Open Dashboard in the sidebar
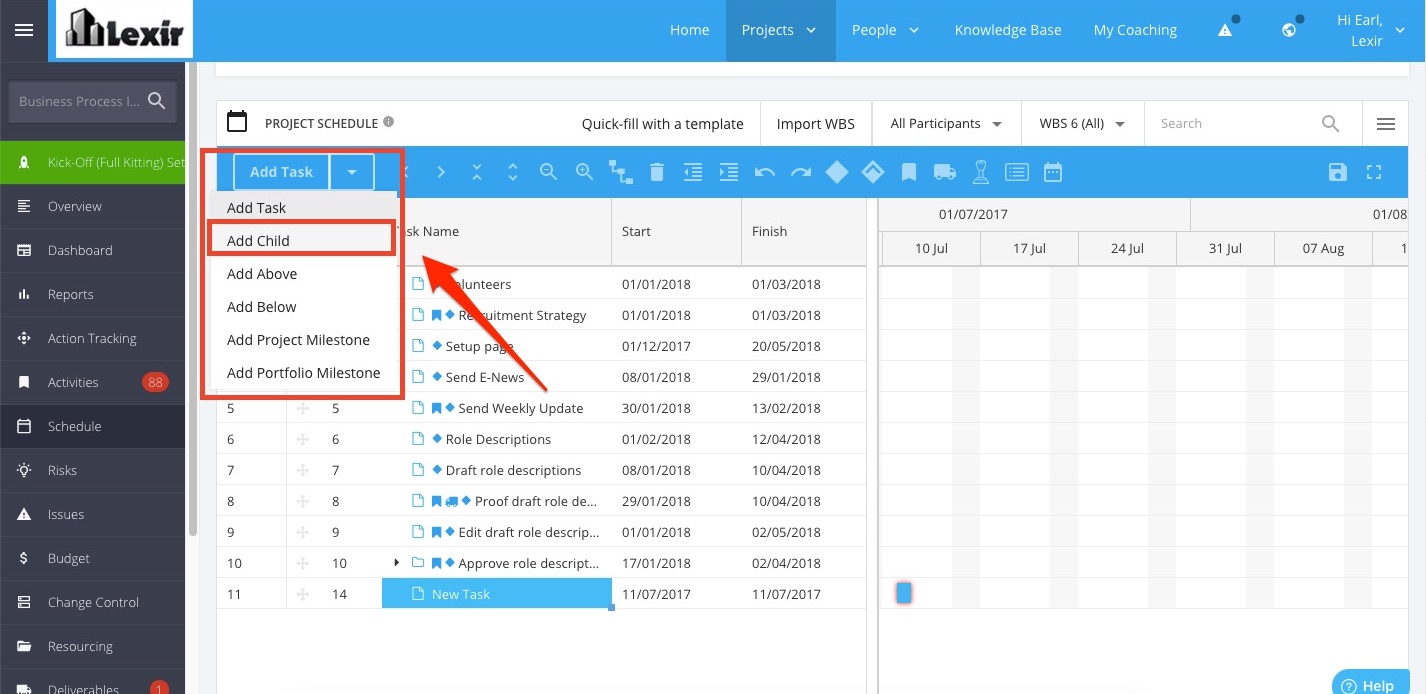Viewport: 1426px width, 694px height. coord(92,250)
